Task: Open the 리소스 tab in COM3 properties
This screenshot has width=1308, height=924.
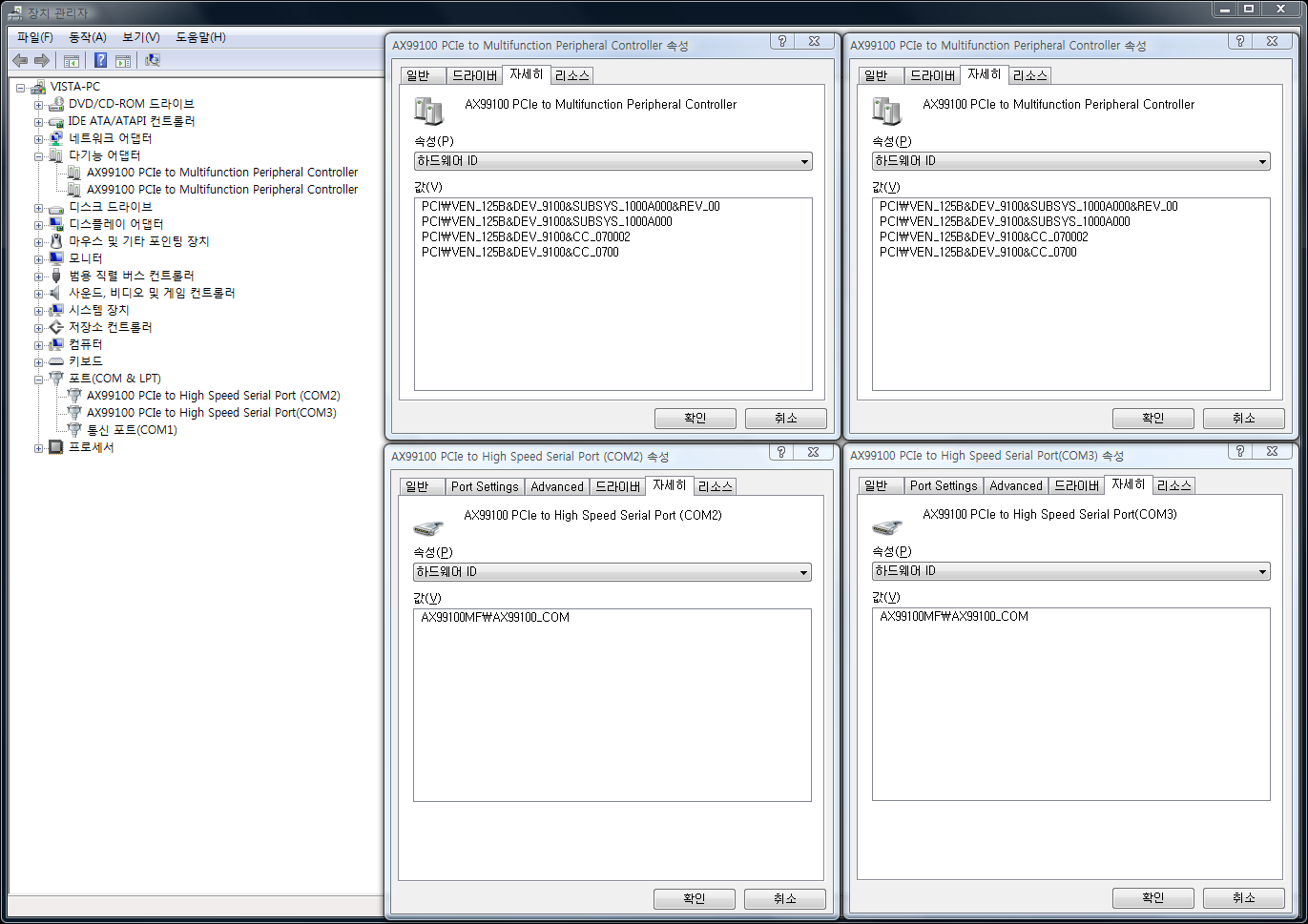Action: [x=1173, y=485]
